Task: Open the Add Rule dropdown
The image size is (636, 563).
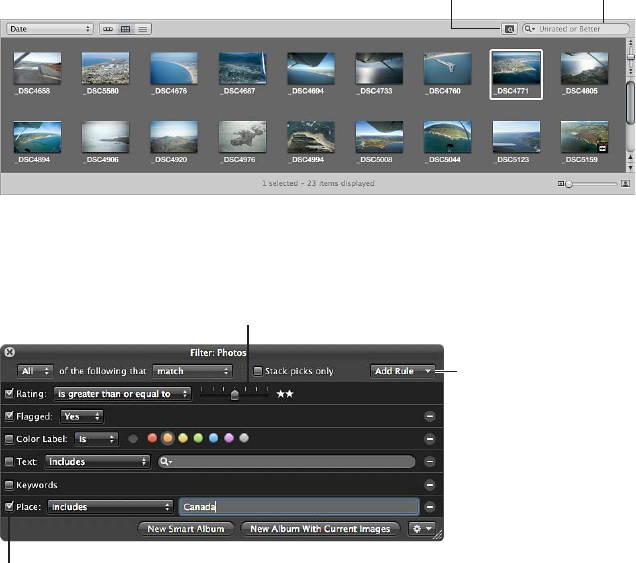Action: pyautogui.click(x=402, y=371)
